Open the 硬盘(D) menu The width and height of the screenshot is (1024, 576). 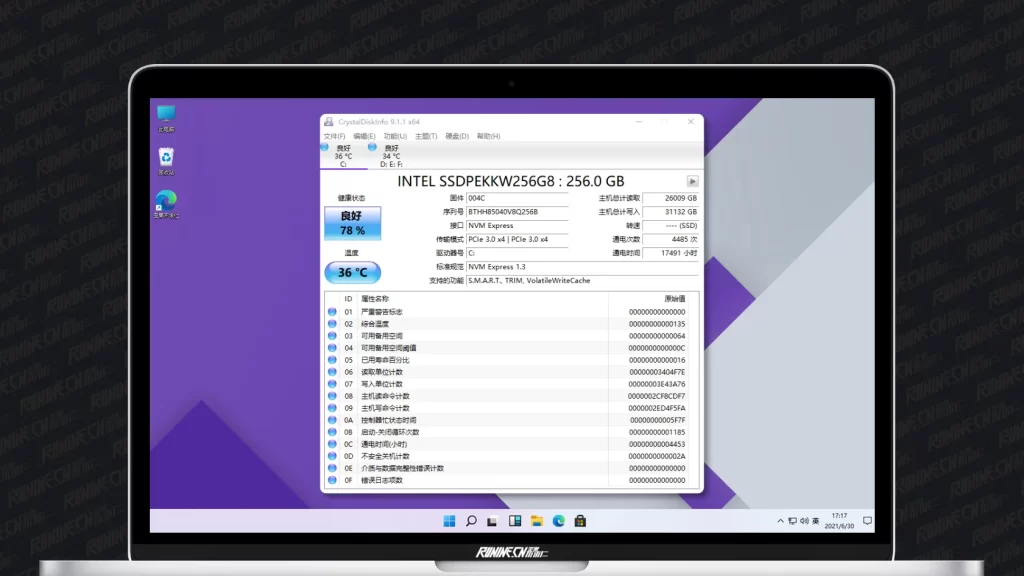tap(457, 136)
